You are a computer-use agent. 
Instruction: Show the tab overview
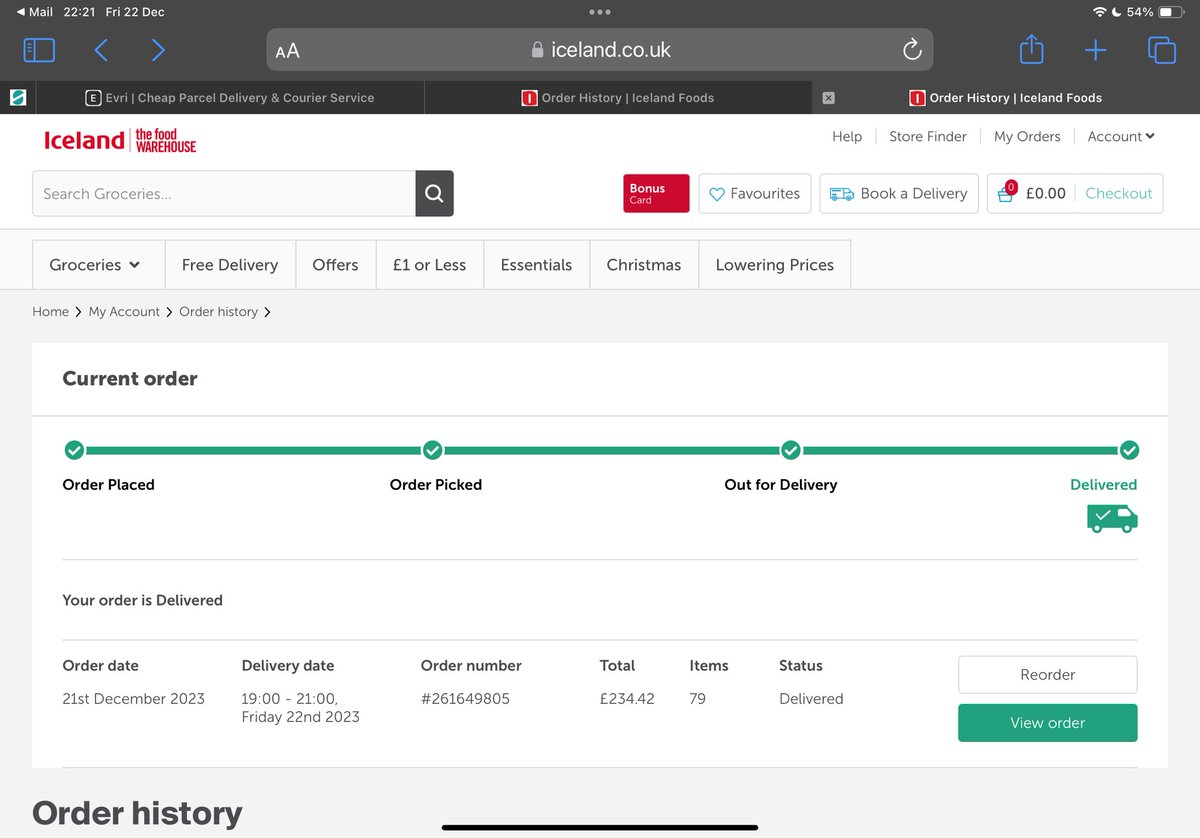[x=1161, y=50]
